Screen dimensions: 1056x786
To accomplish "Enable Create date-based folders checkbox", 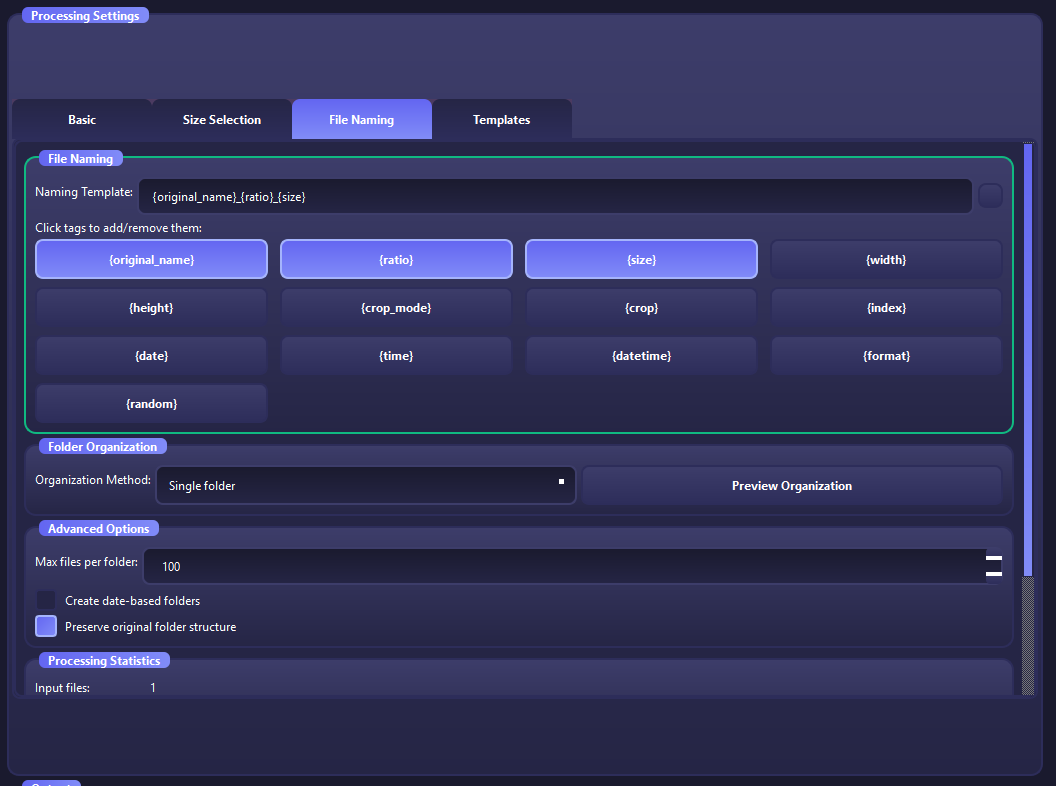I will coord(46,601).
